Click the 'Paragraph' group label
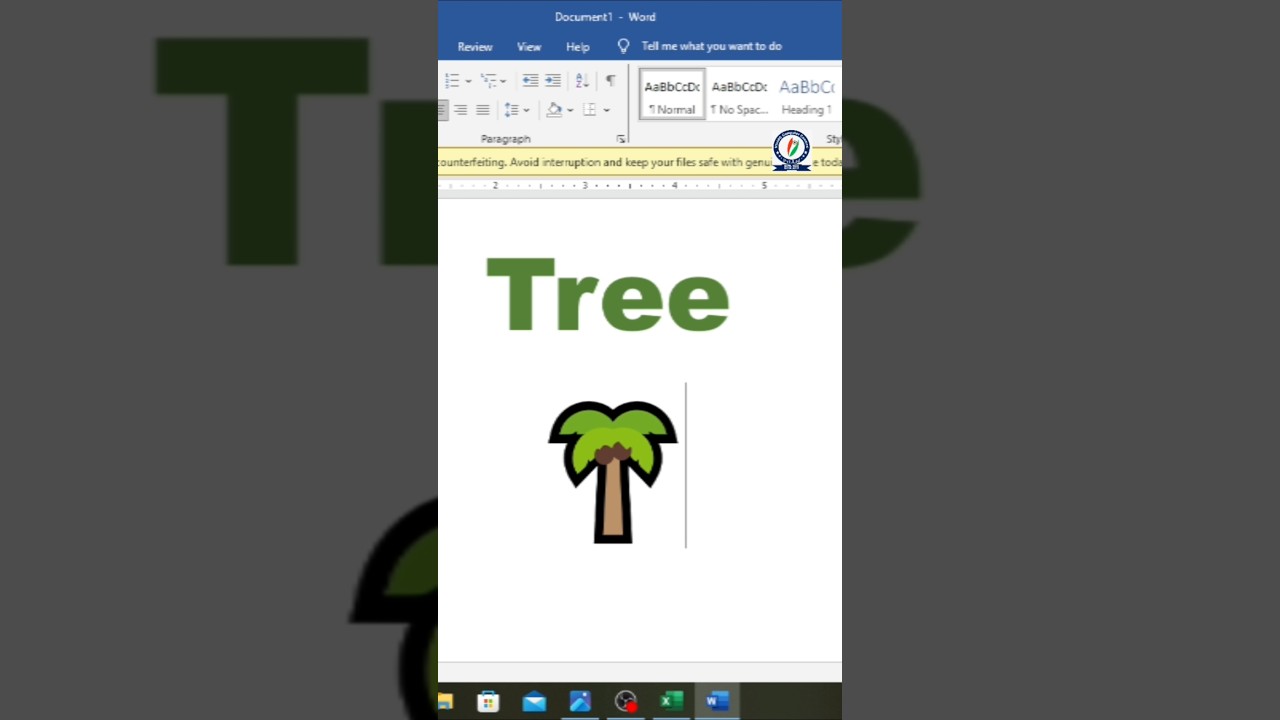Image resolution: width=1280 pixels, height=720 pixels. click(x=506, y=139)
